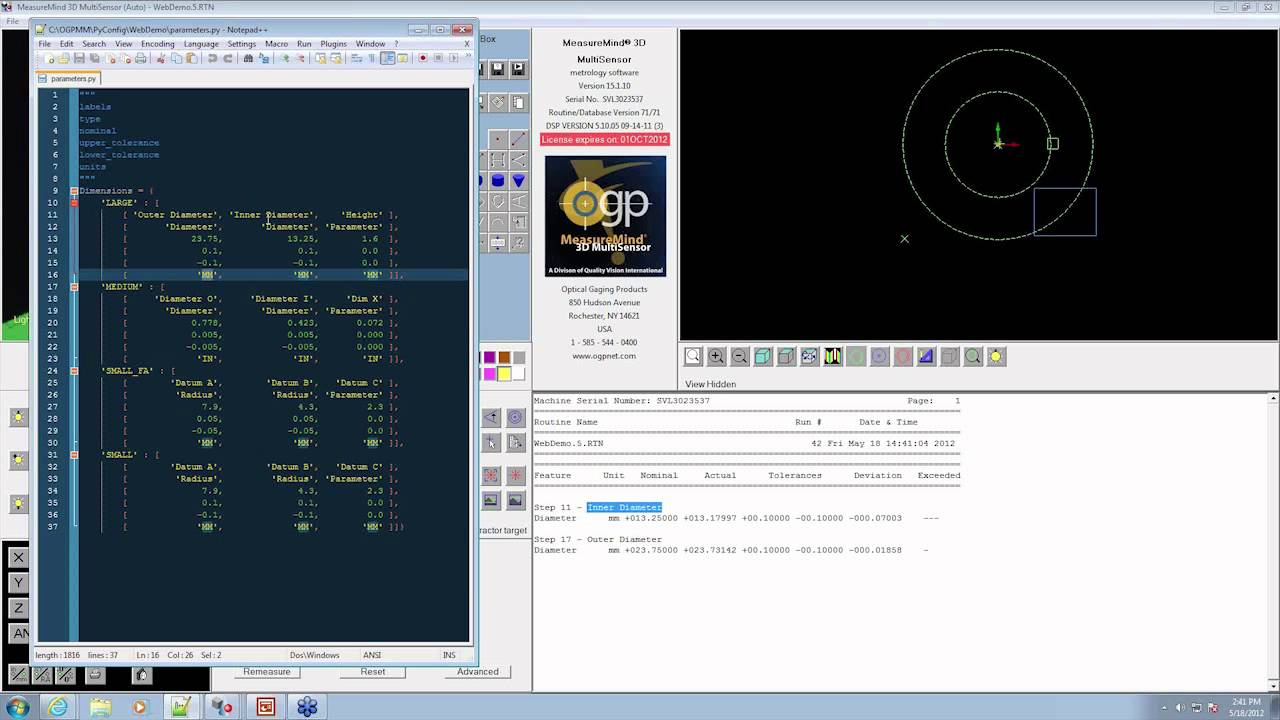The image size is (1280, 720).
Task: Click the New file icon in Notepad++ toolbar
Action: 51,58
